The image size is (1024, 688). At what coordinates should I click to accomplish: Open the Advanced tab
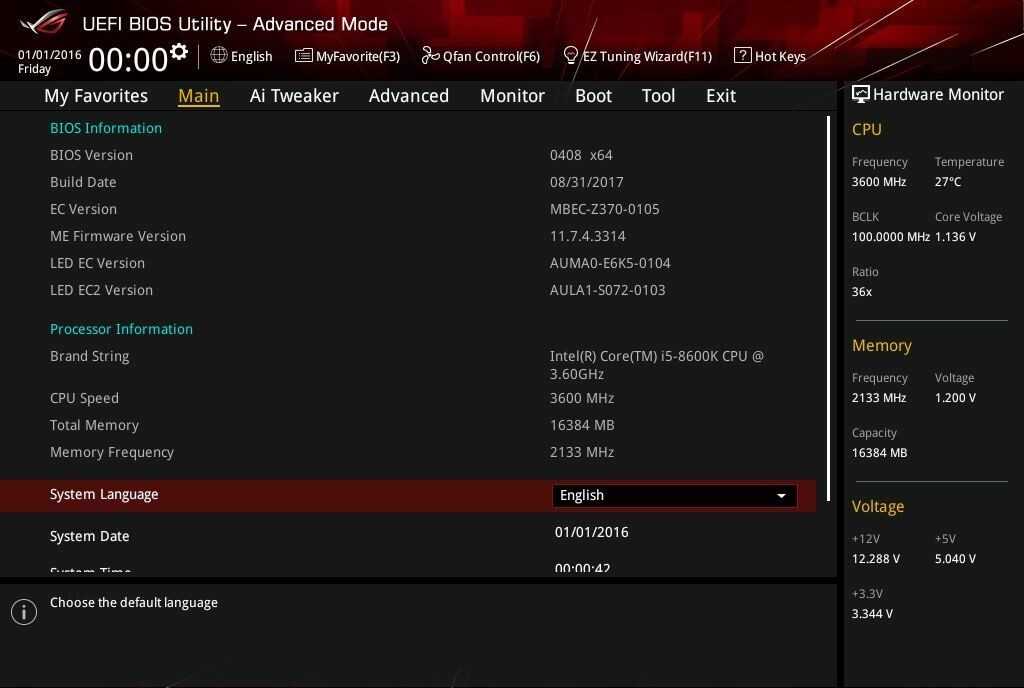click(x=408, y=96)
